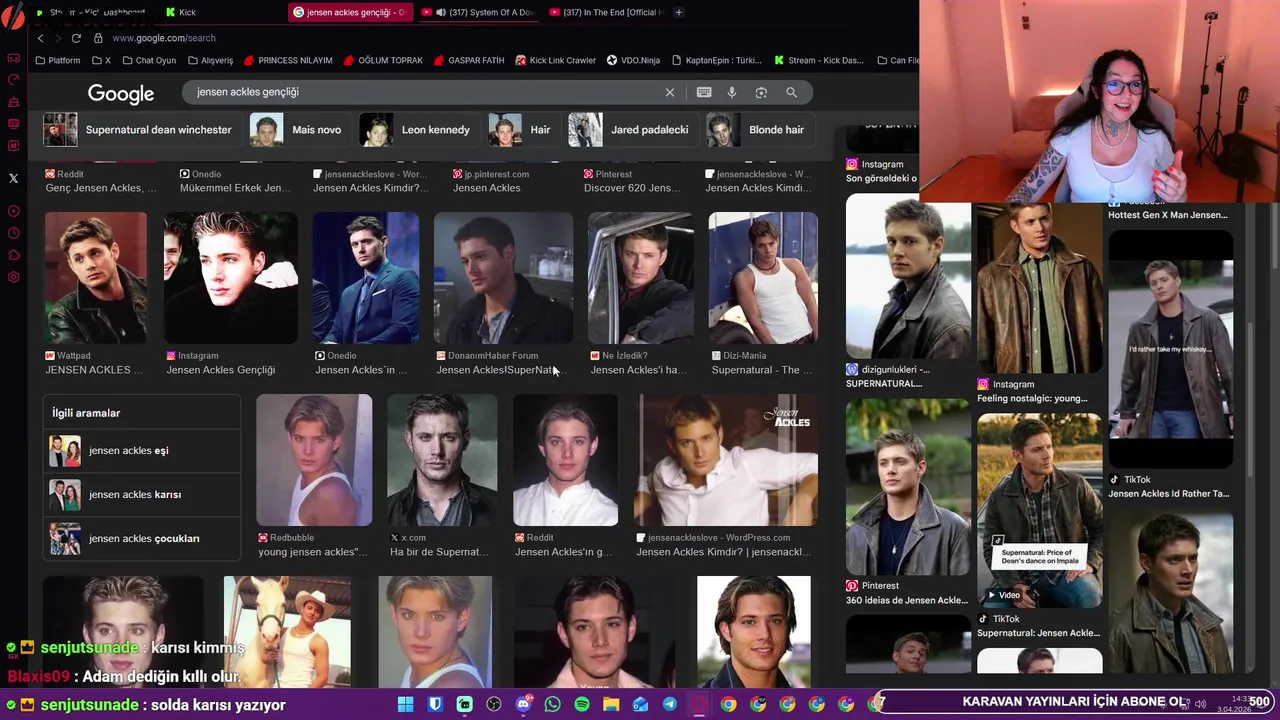Open the Platform bookmarks folder
This screenshot has height=720, width=1280.
coord(58,60)
